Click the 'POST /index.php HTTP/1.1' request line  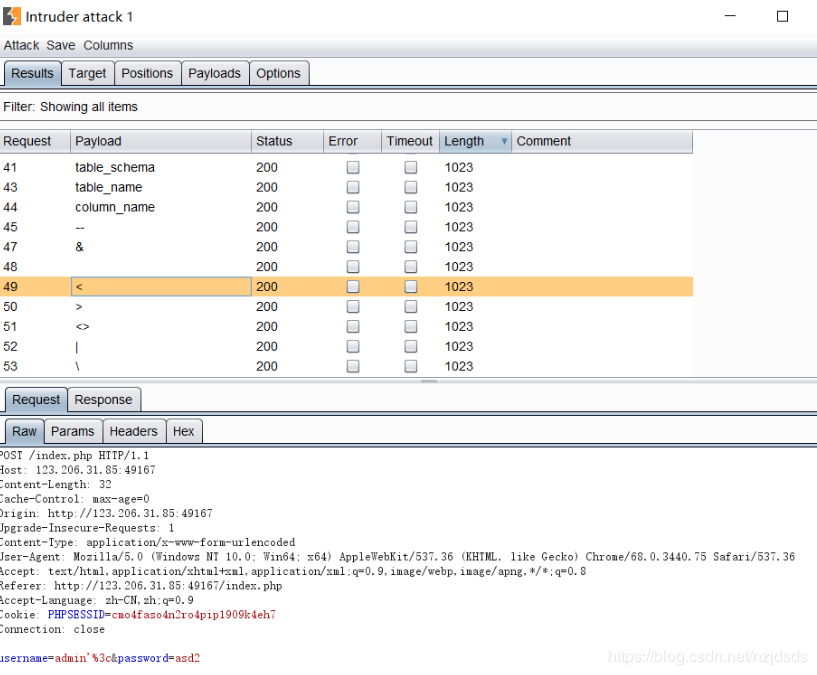click(75, 455)
